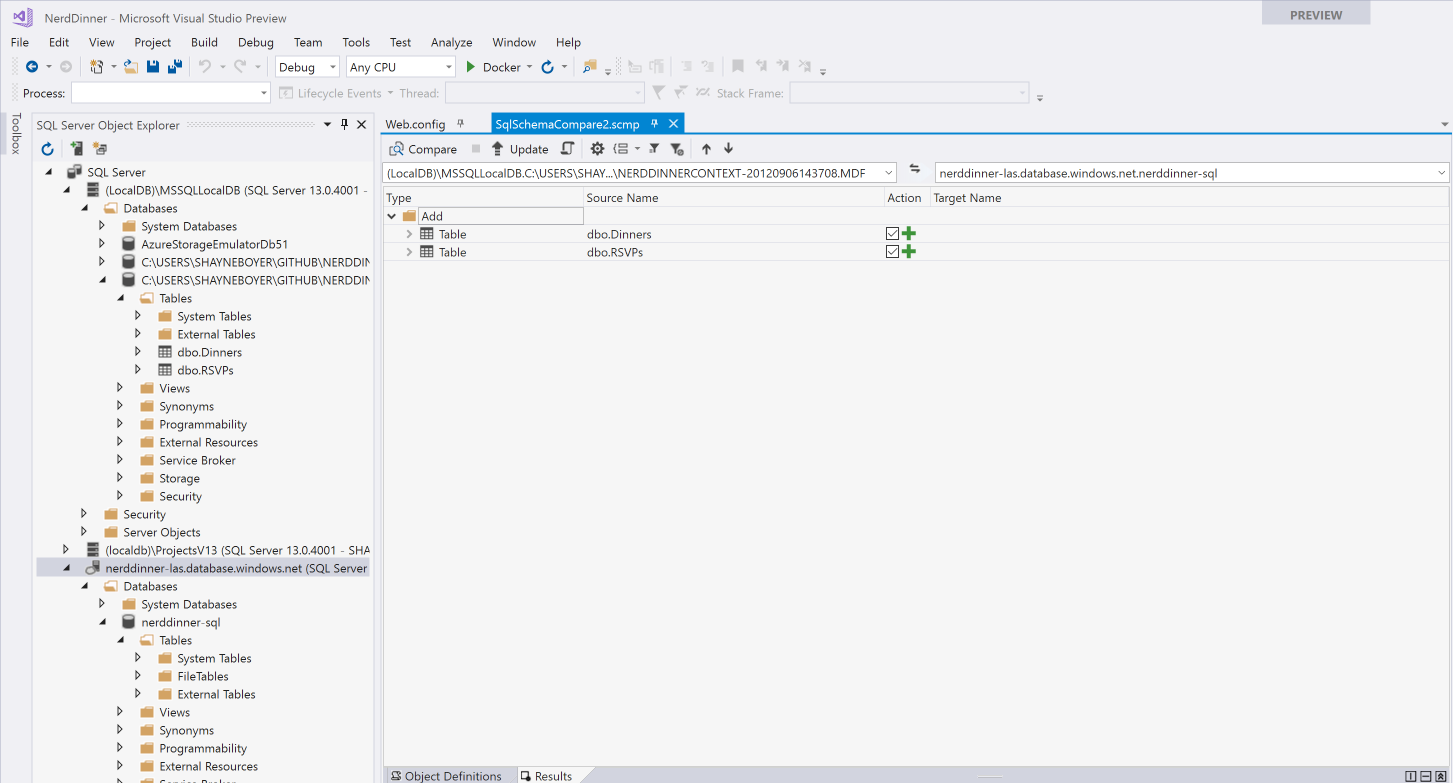Click the Save All icon
The width and height of the screenshot is (1453, 783).
tap(175, 67)
